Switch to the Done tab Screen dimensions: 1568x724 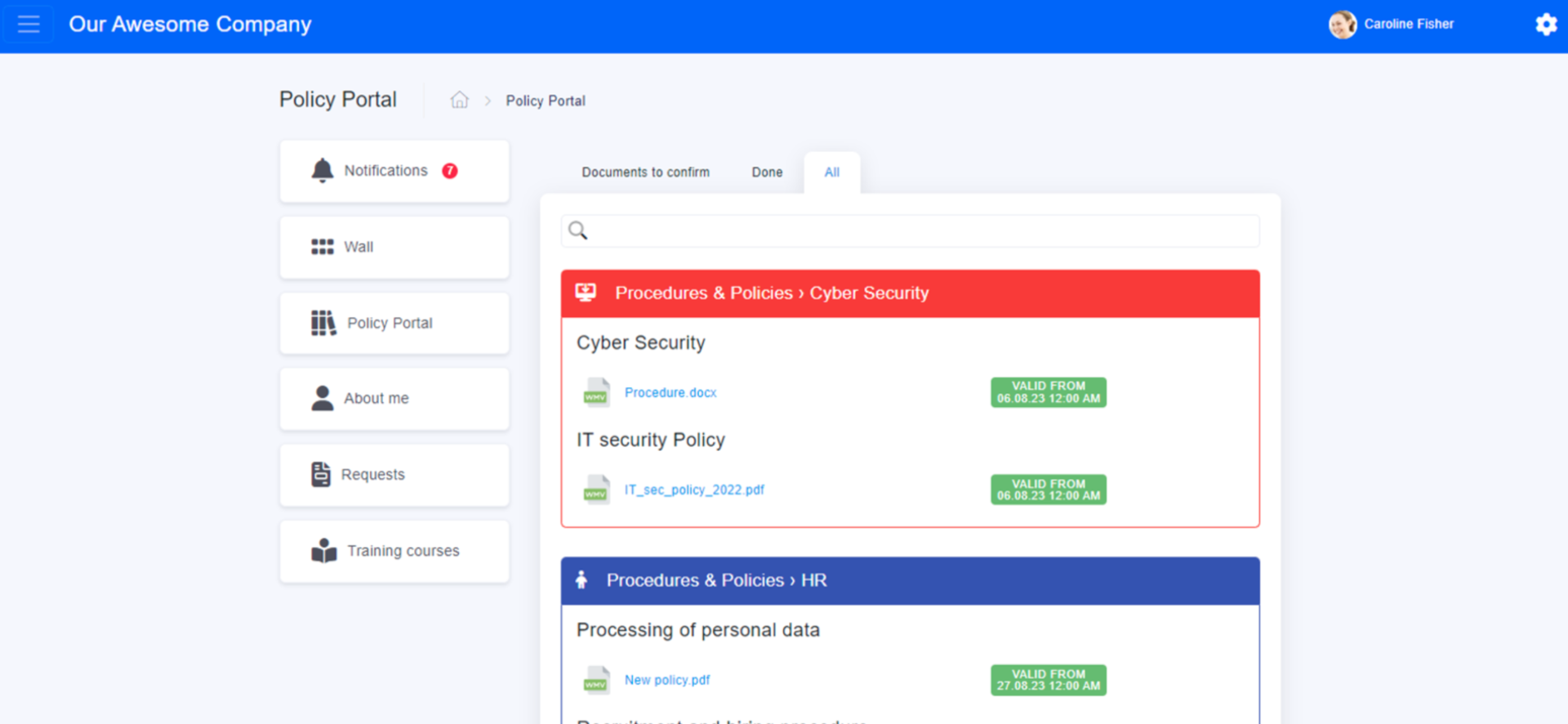(767, 172)
